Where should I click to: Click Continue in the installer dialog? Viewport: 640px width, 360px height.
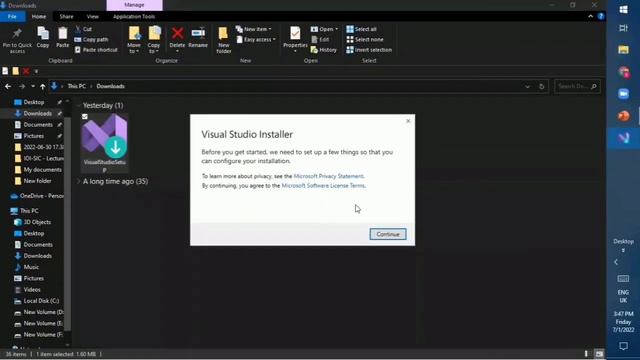click(x=388, y=234)
